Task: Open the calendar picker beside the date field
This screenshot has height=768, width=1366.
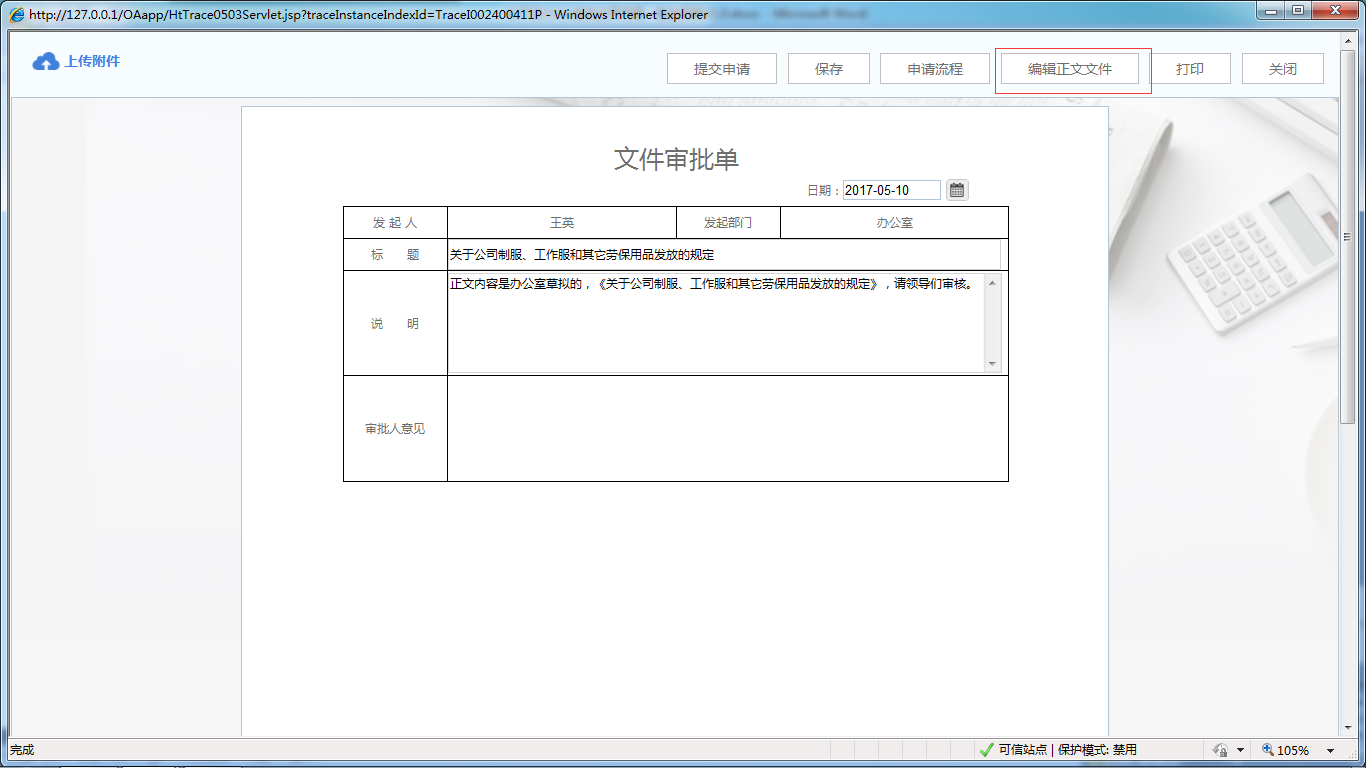Action: (956, 189)
